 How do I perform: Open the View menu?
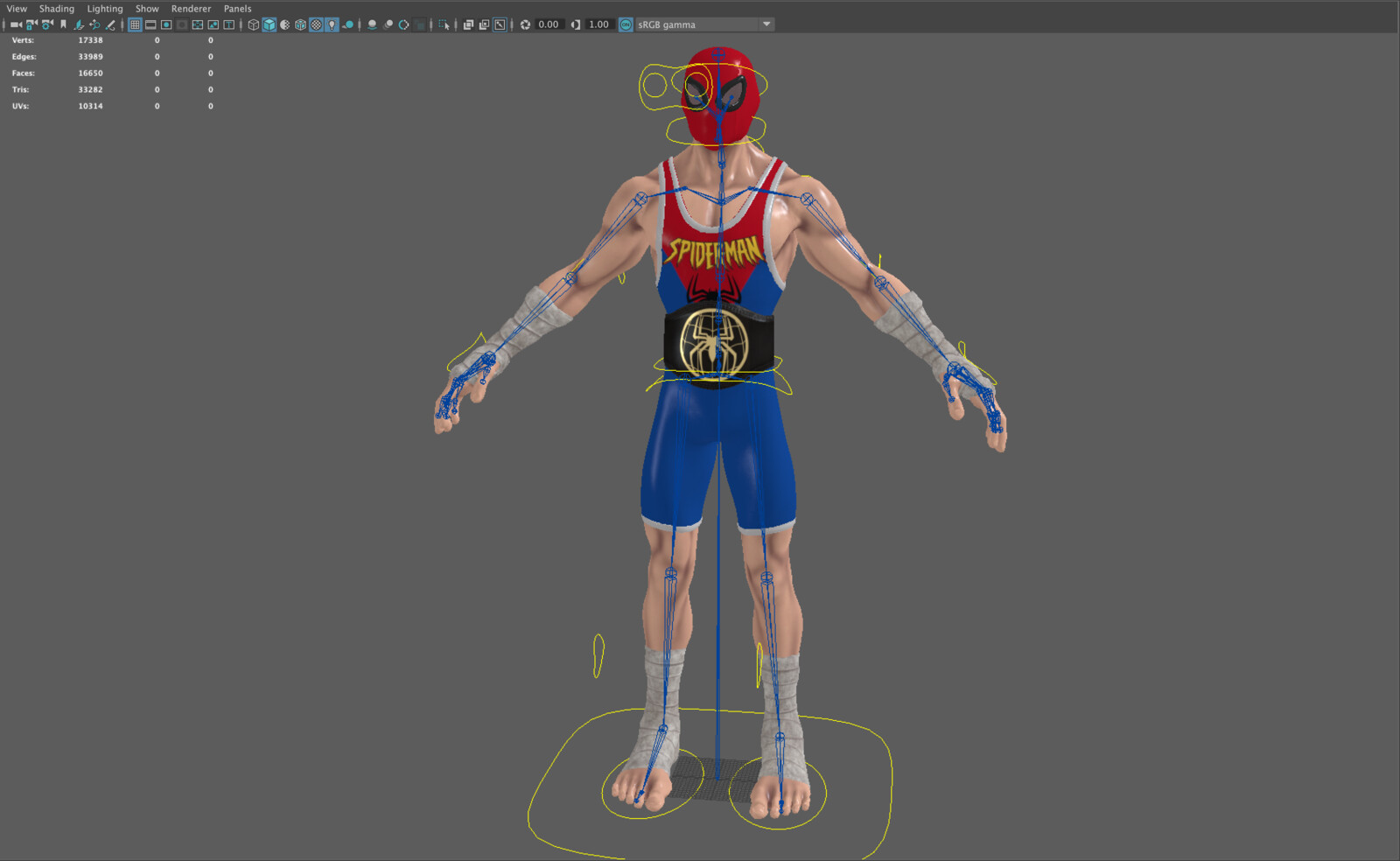tap(17, 9)
